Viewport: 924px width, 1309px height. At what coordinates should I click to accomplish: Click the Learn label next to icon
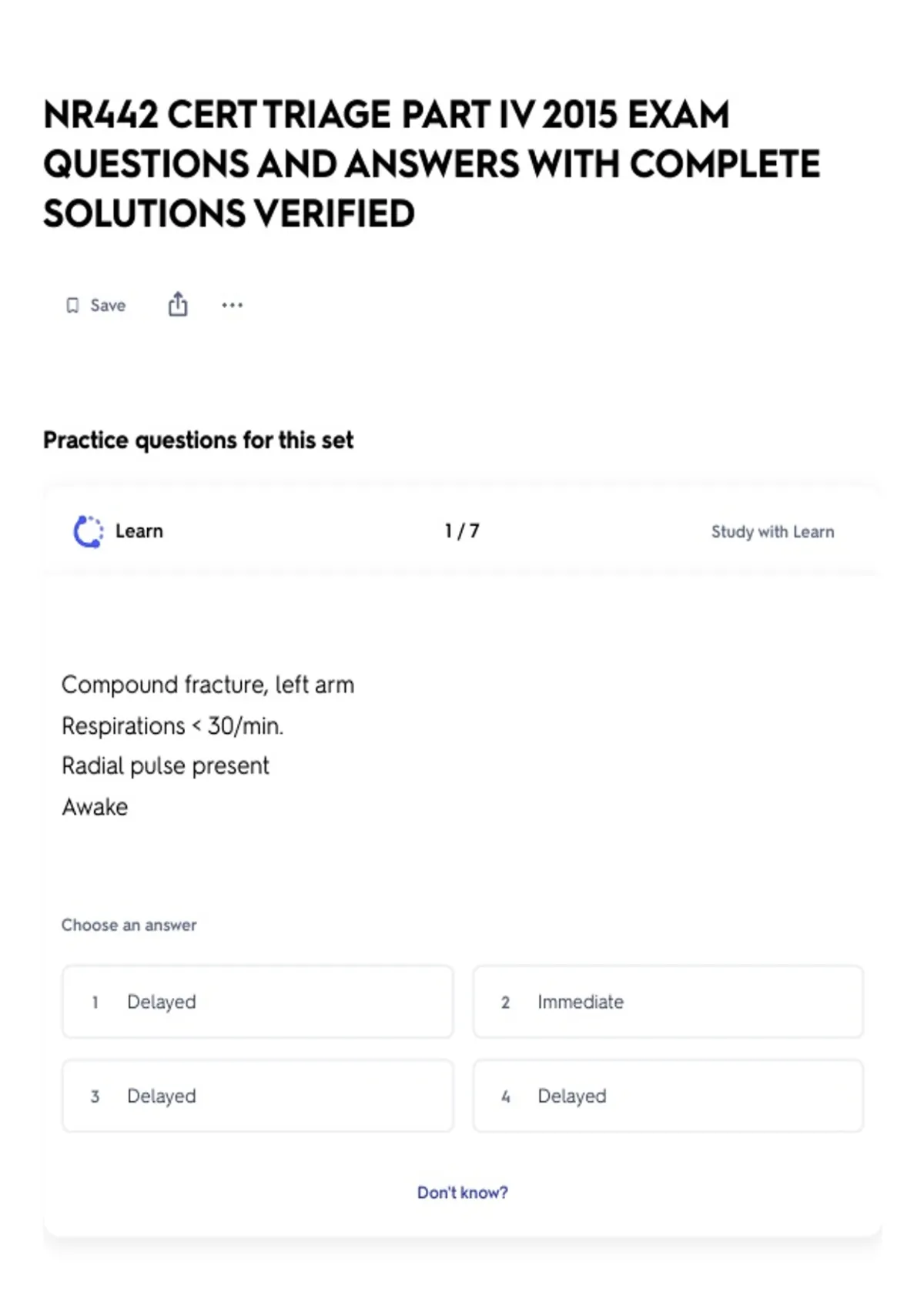[139, 531]
